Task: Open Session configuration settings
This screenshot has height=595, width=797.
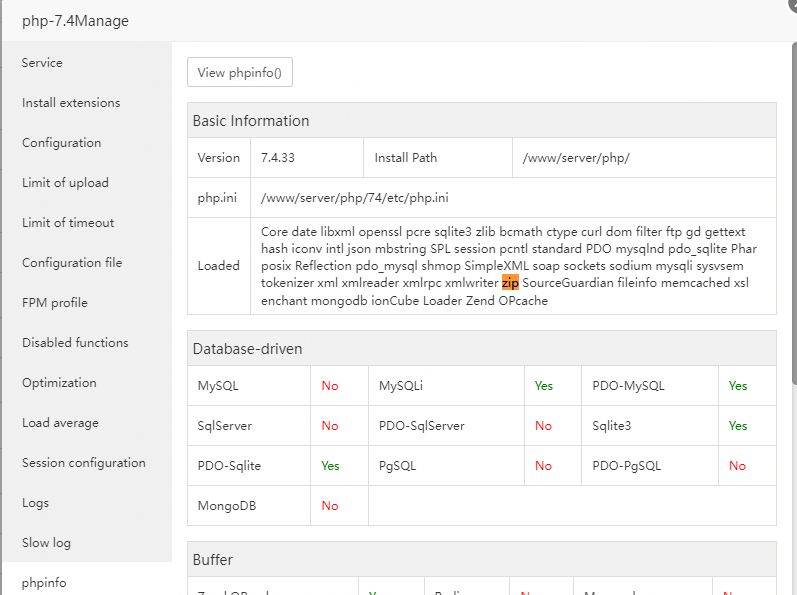Action: tap(84, 463)
